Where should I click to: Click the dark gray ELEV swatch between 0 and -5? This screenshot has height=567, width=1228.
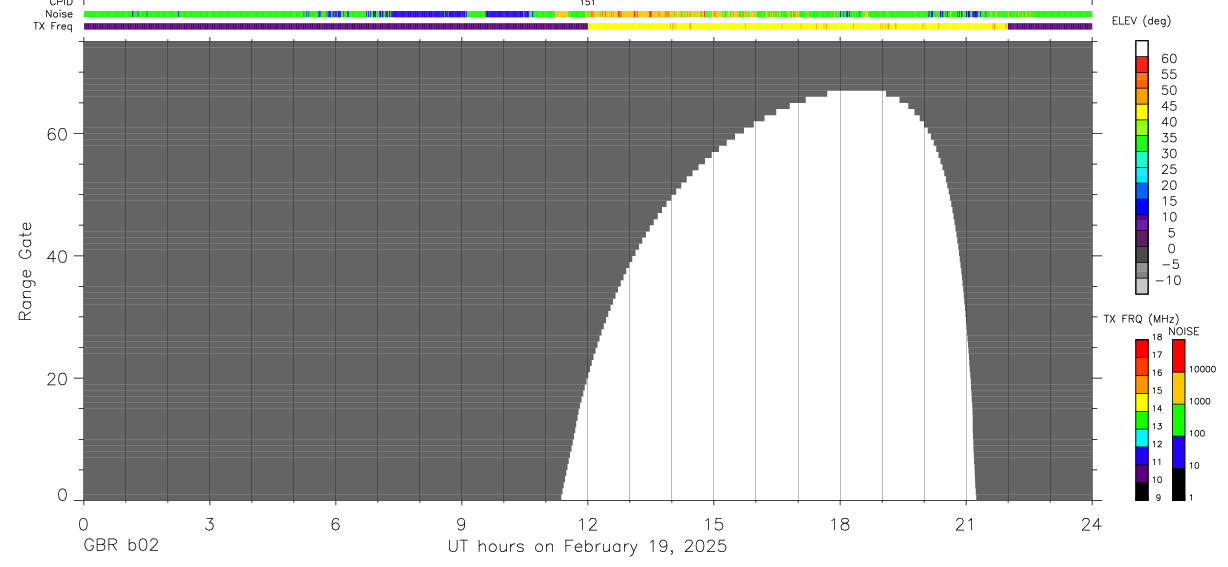click(x=1141, y=254)
